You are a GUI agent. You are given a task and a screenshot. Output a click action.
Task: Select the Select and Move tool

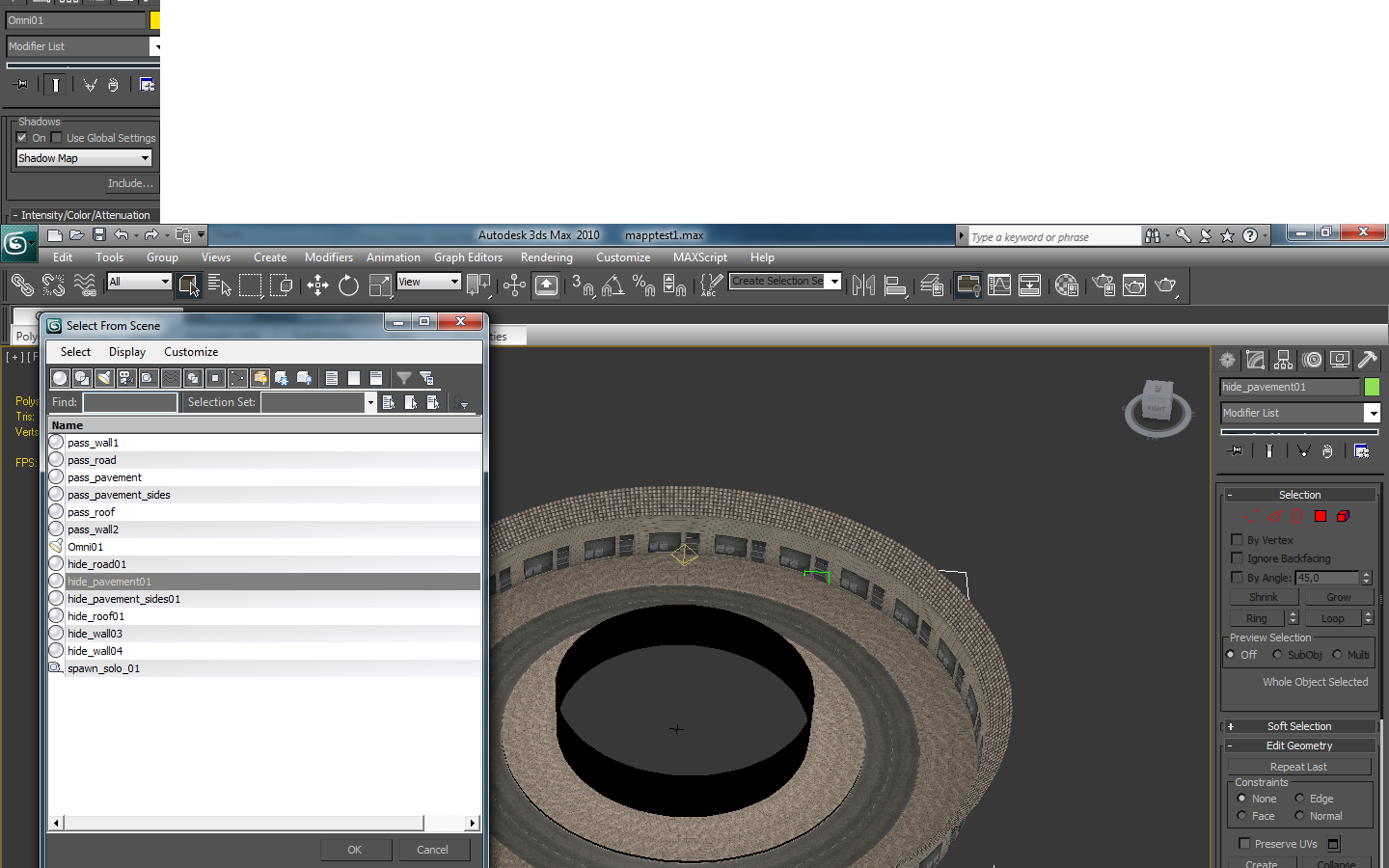point(317,285)
